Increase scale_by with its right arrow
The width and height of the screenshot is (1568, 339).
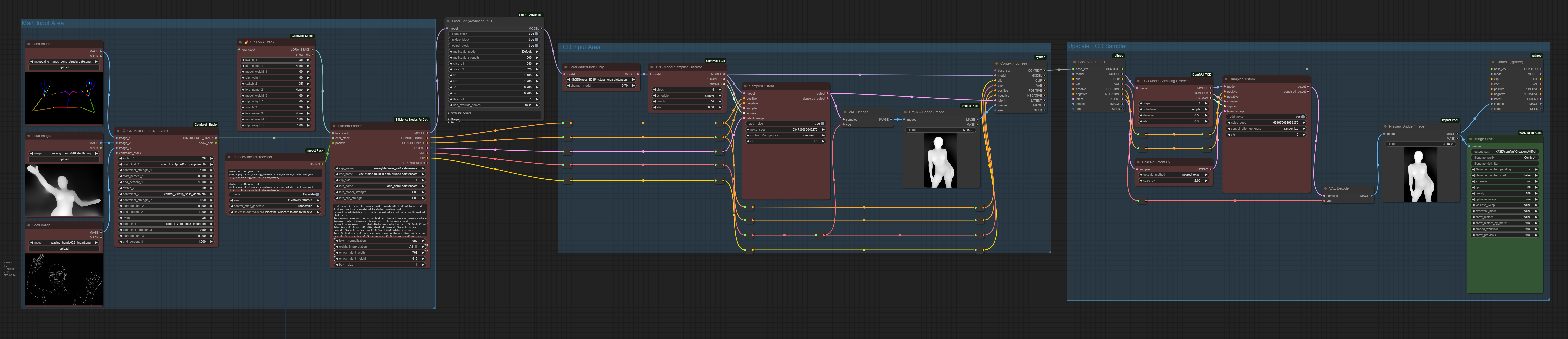1206,181
